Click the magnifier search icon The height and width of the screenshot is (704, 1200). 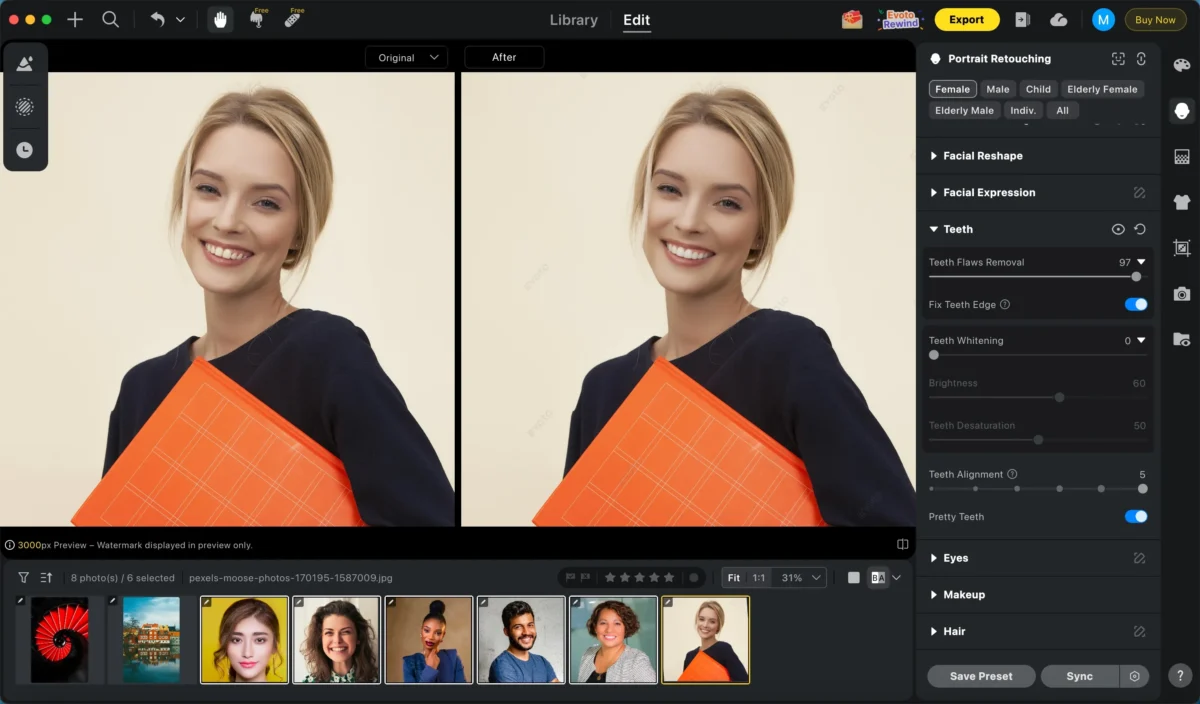111,19
